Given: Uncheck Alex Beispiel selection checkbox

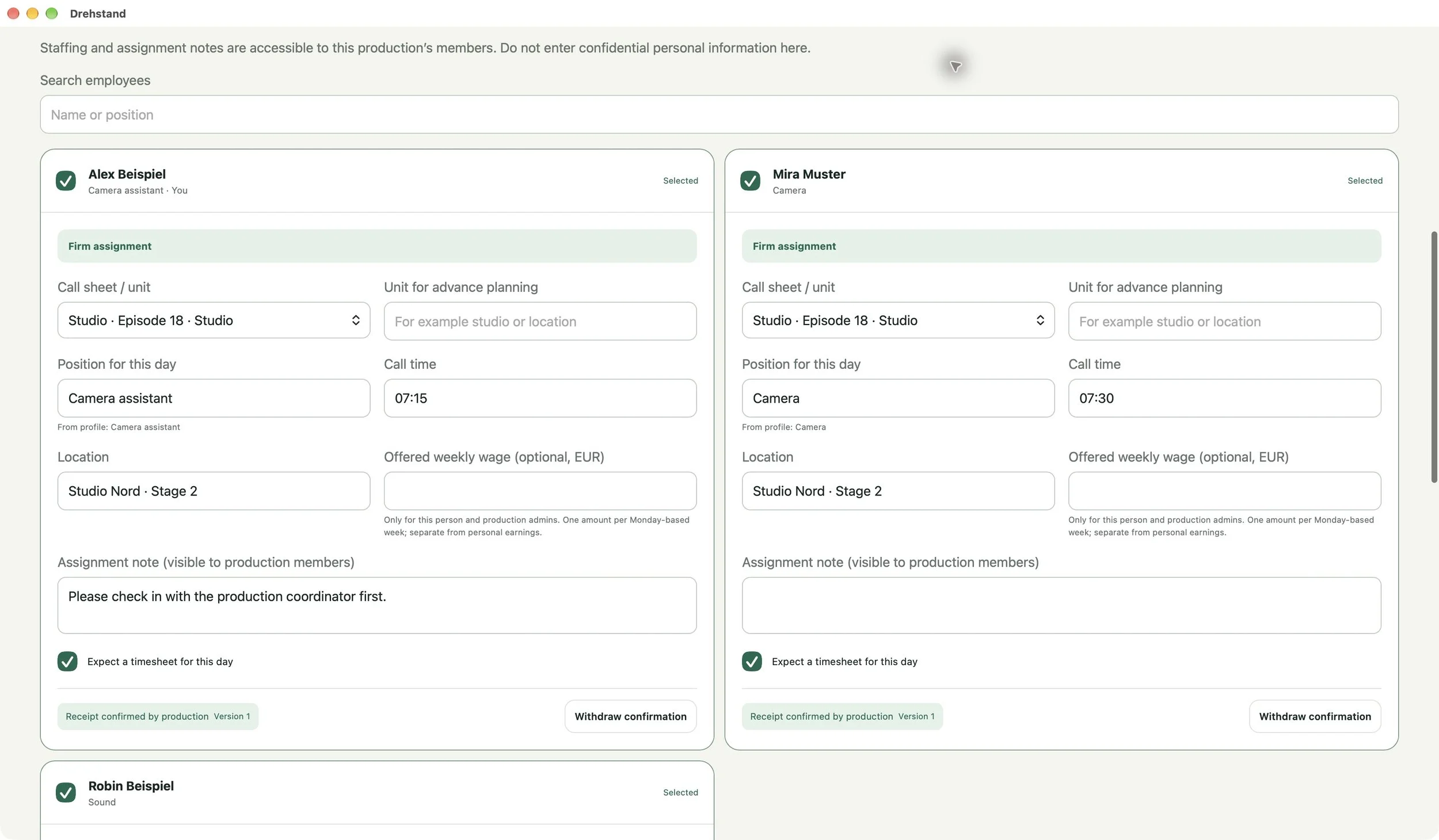Looking at the screenshot, I should (66, 181).
